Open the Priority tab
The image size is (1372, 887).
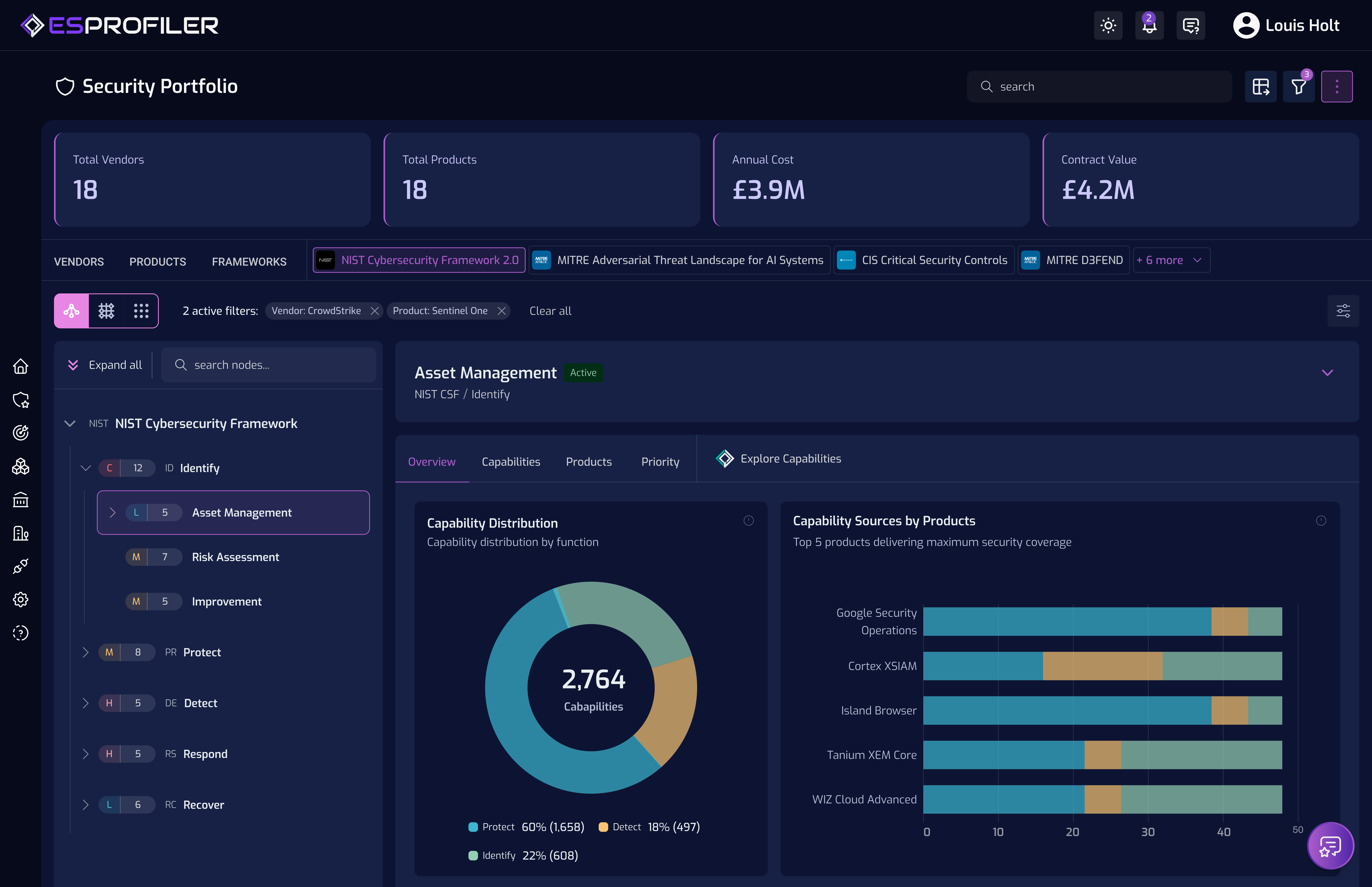click(x=660, y=462)
